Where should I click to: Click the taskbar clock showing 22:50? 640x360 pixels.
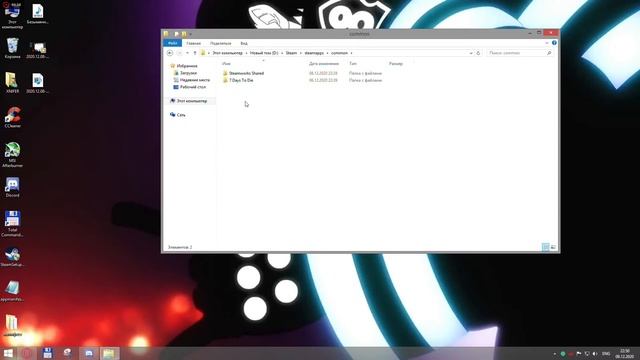click(x=624, y=353)
